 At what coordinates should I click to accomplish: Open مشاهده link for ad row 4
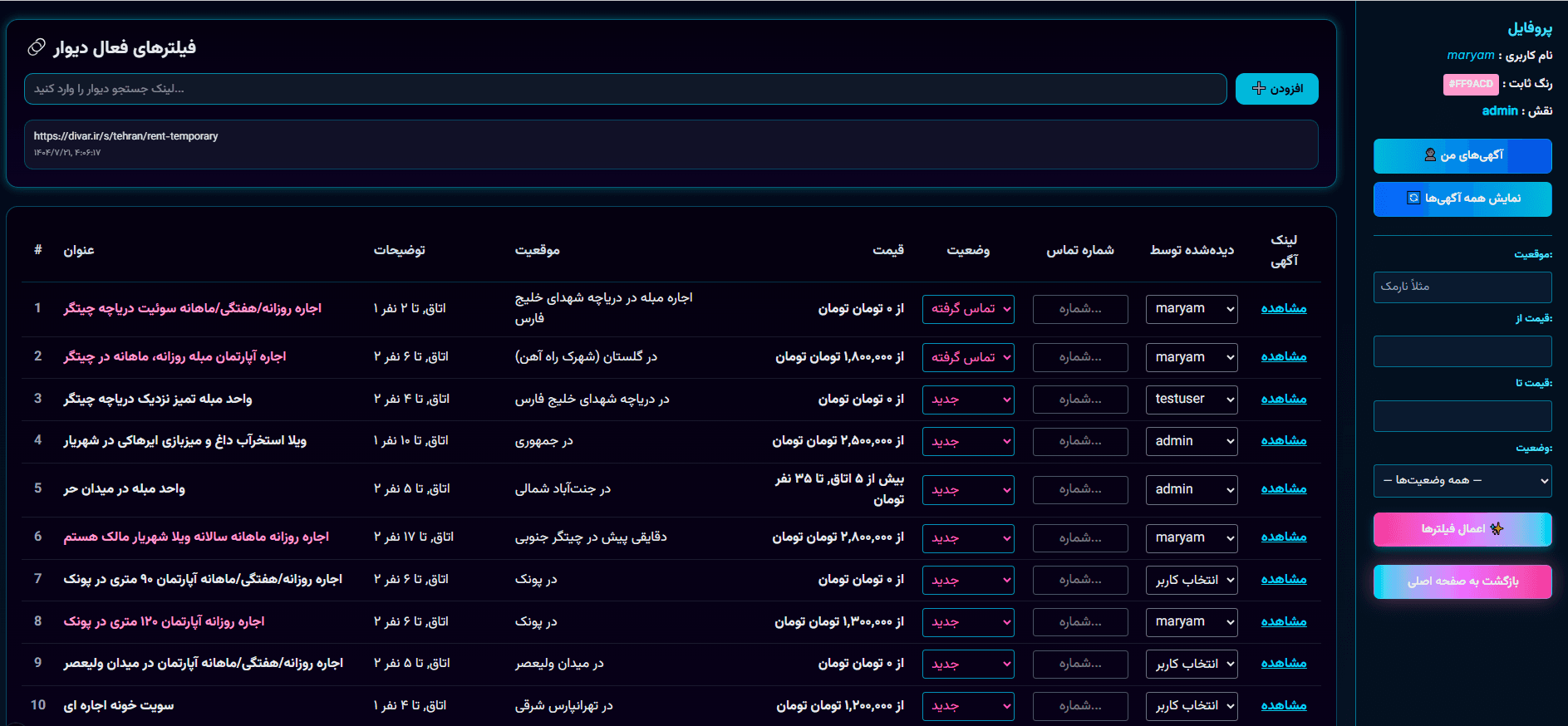click(x=1283, y=441)
